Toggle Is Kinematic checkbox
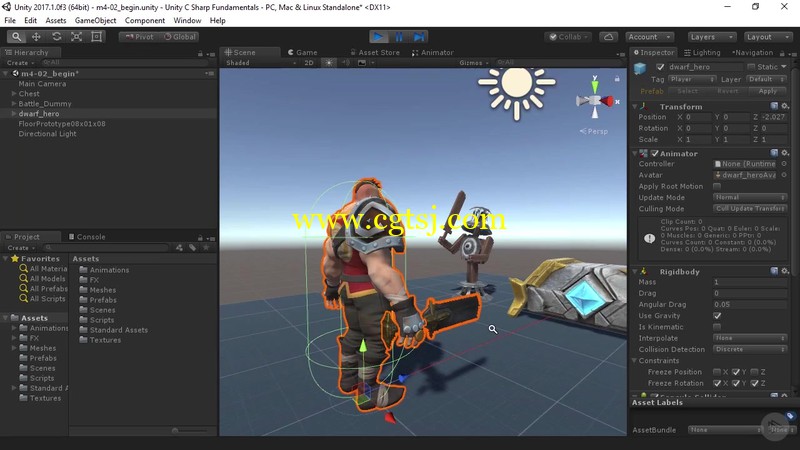Screen dimensions: 800x450 pyautogui.click(x=717, y=327)
